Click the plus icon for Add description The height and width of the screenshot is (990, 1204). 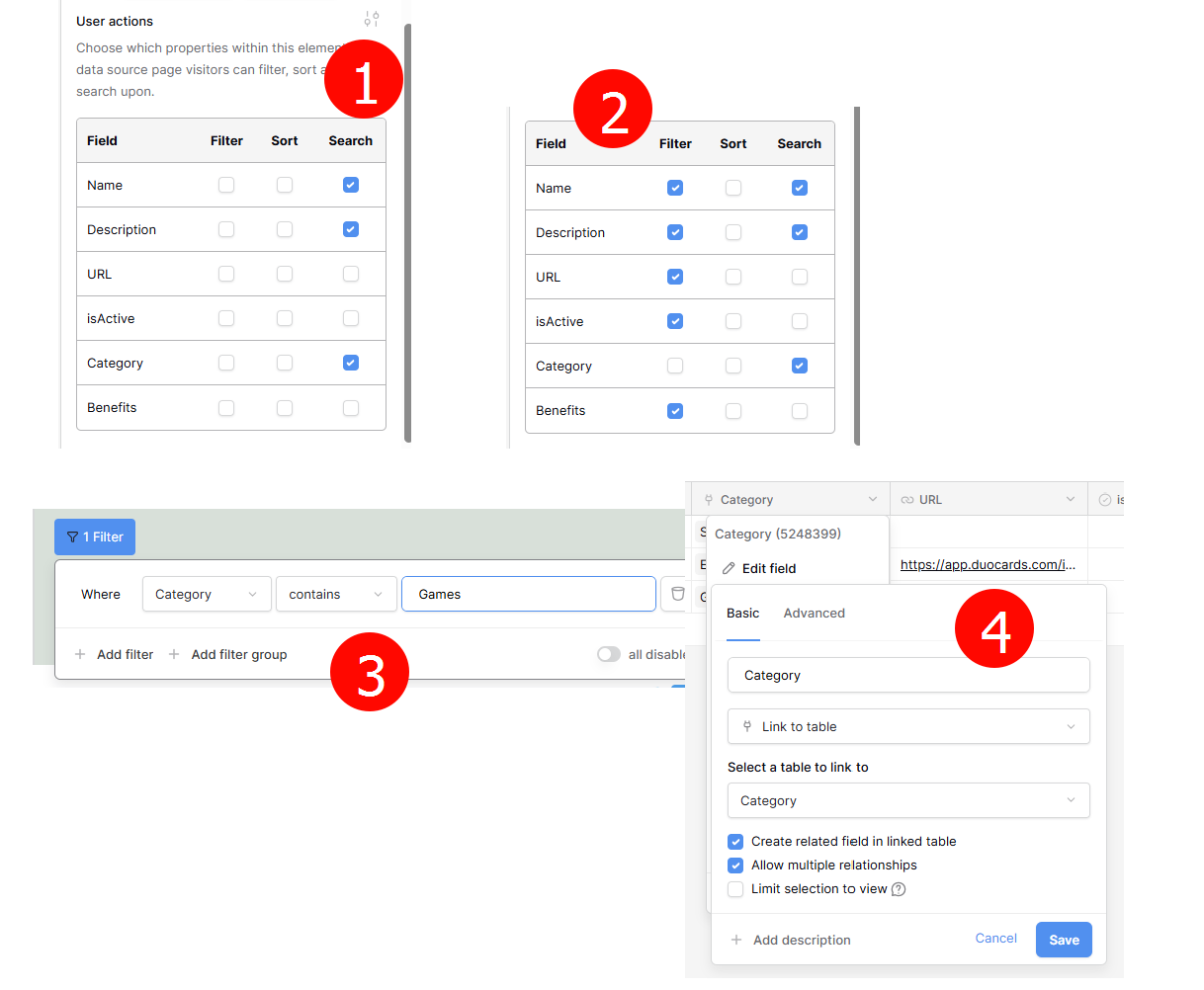(x=736, y=941)
